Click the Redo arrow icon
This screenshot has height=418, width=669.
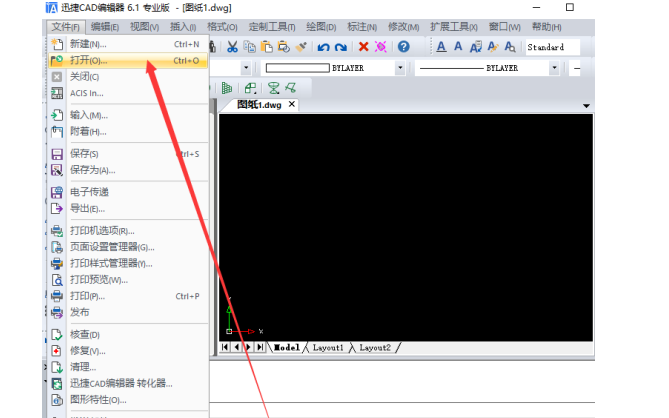[x=340, y=47]
